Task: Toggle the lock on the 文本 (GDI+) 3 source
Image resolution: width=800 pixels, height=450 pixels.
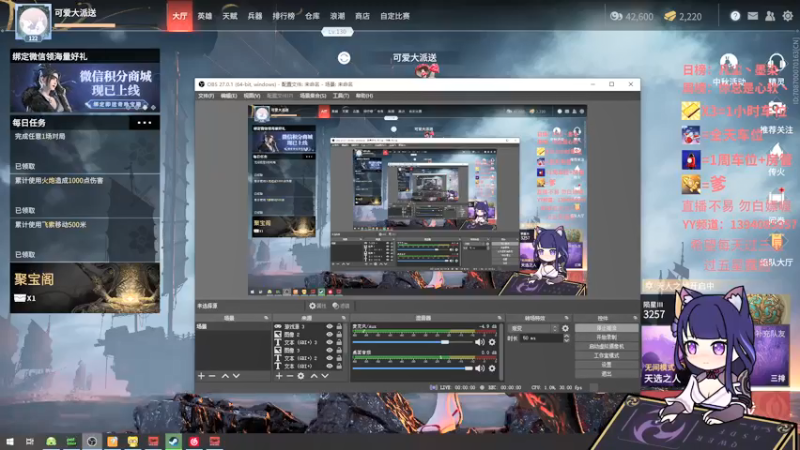Action: [339, 342]
